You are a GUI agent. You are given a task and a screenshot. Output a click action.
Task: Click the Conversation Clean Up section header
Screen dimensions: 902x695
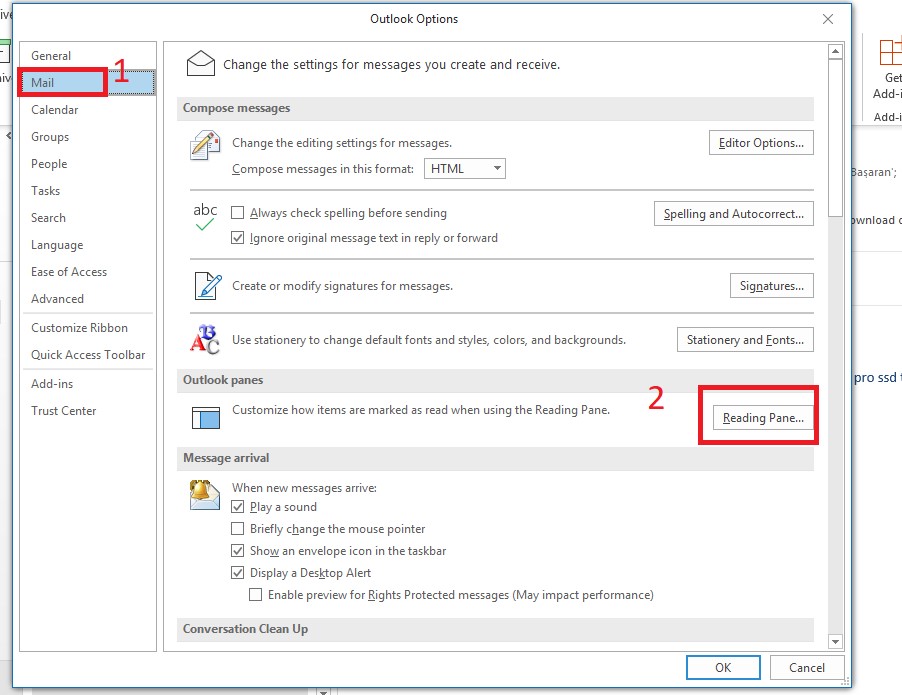[495, 629]
